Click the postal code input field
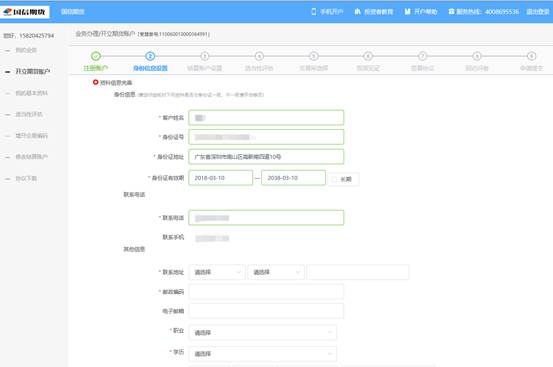 coord(266,292)
